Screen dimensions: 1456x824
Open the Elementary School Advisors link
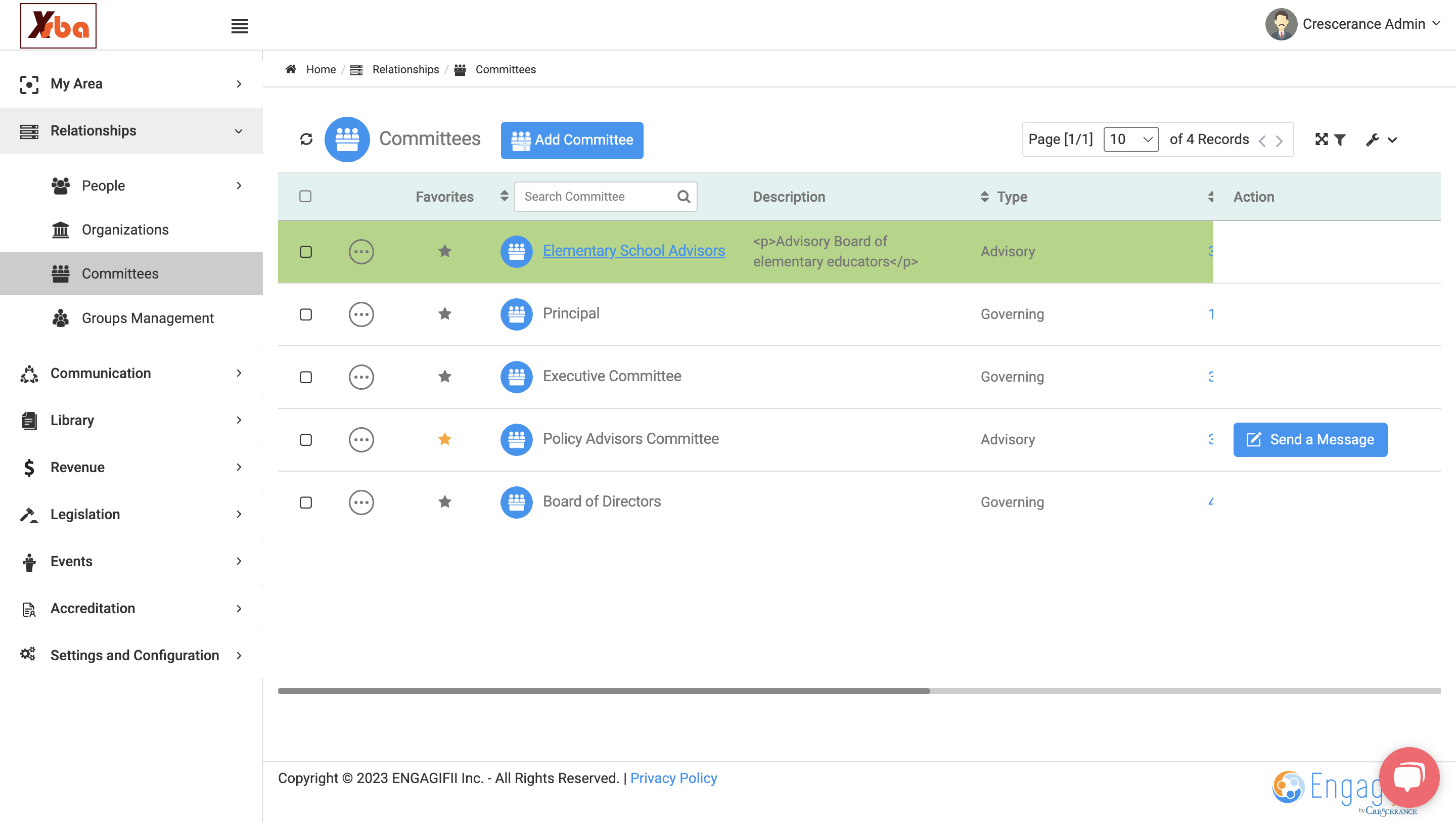pos(633,251)
